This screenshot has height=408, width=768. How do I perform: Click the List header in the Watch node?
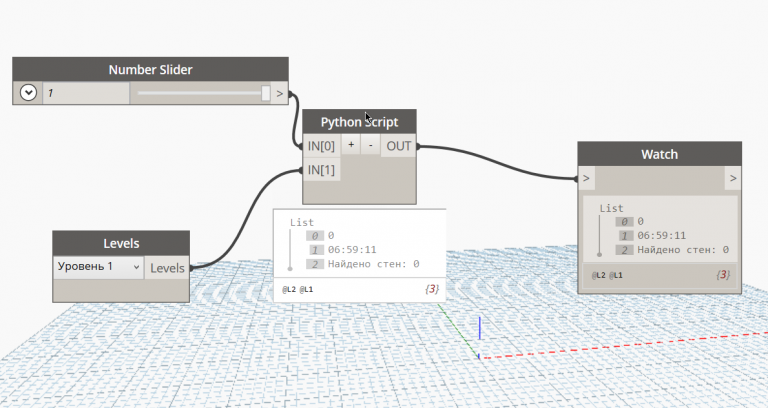(611, 208)
